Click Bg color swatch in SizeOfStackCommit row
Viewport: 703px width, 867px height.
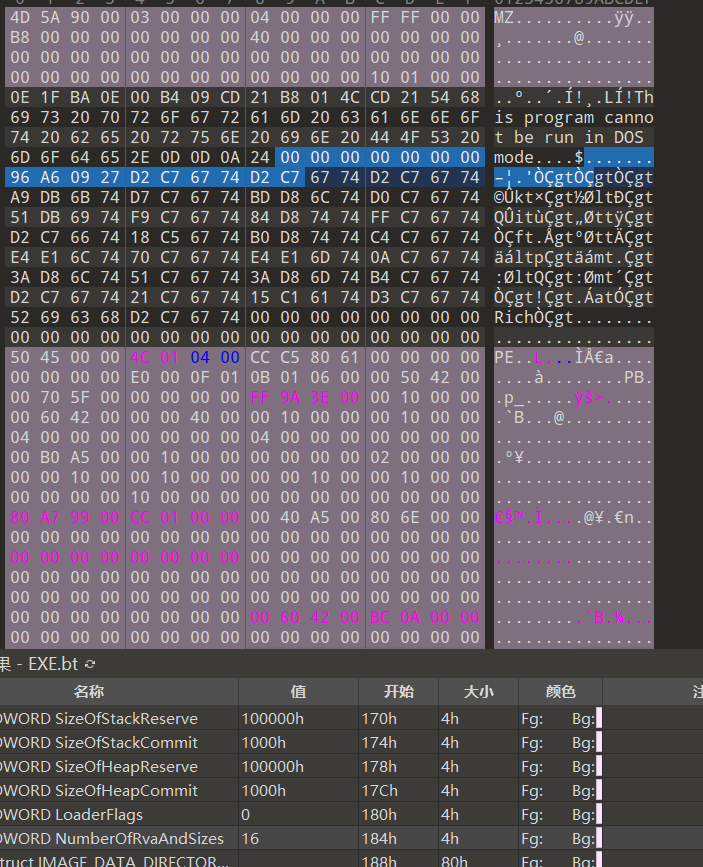point(599,742)
